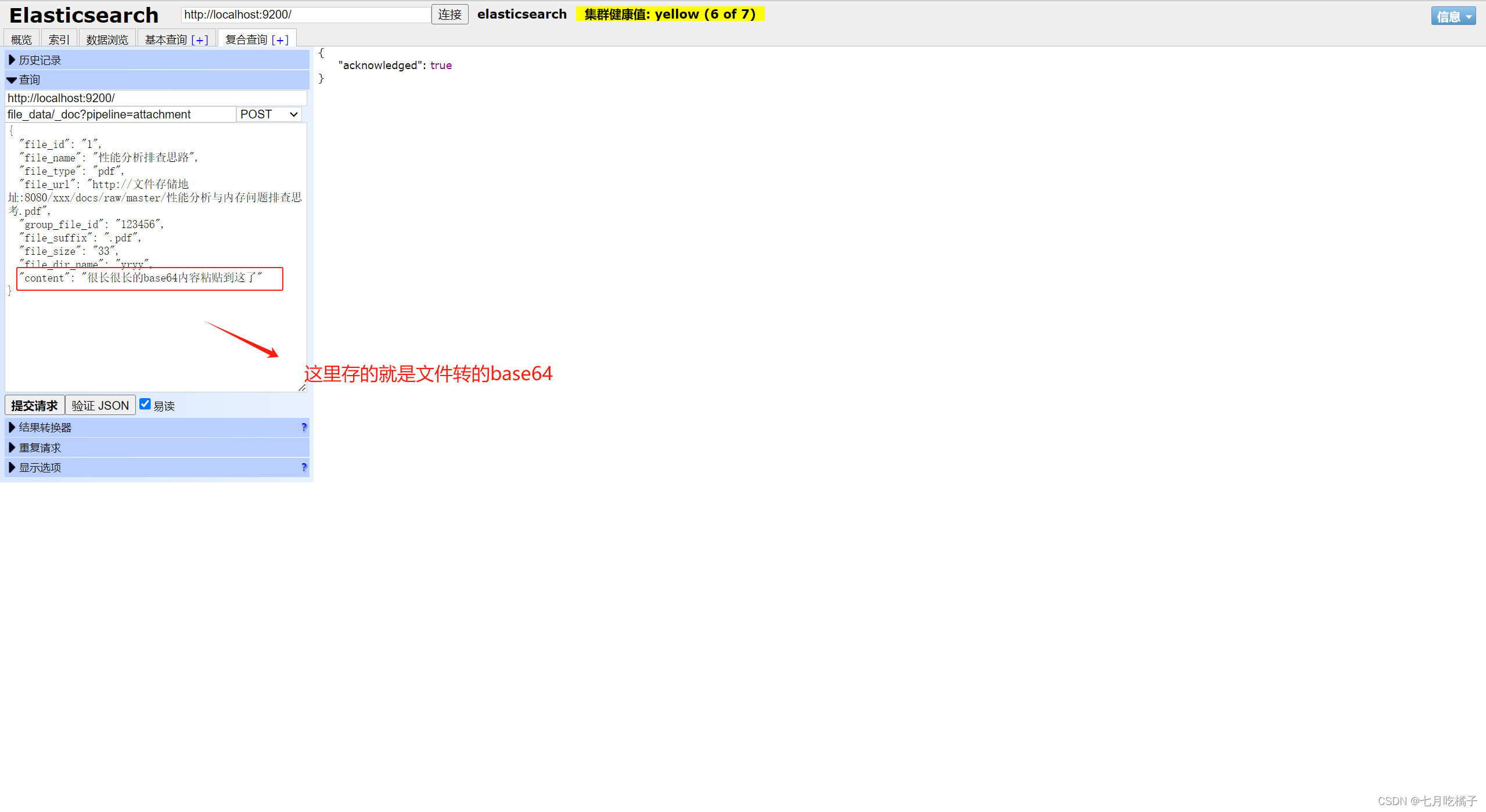Expand the 显示选项 section

pyautogui.click(x=12, y=467)
